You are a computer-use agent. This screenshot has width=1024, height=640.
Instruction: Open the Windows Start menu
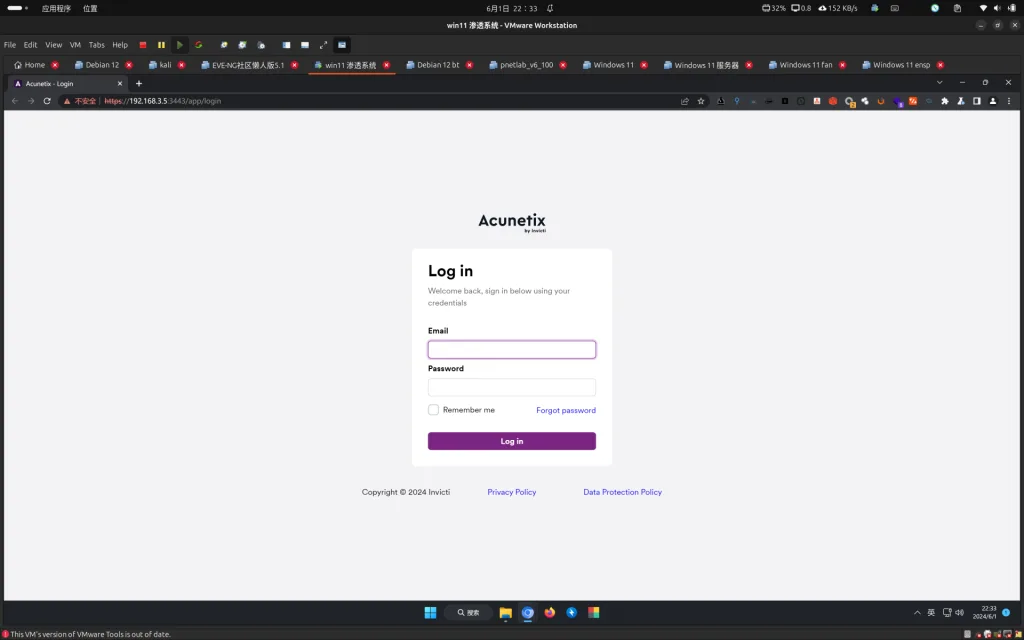[x=430, y=613]
